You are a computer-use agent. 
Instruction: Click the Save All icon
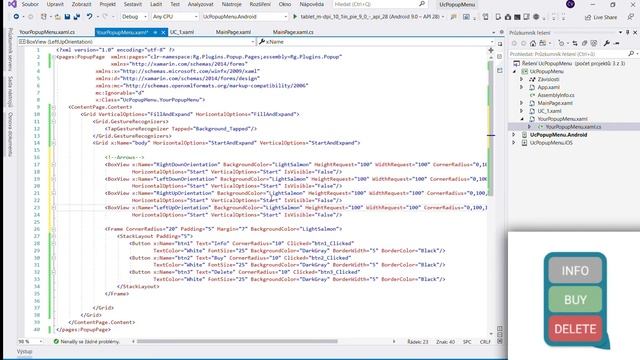click(76, 17)
